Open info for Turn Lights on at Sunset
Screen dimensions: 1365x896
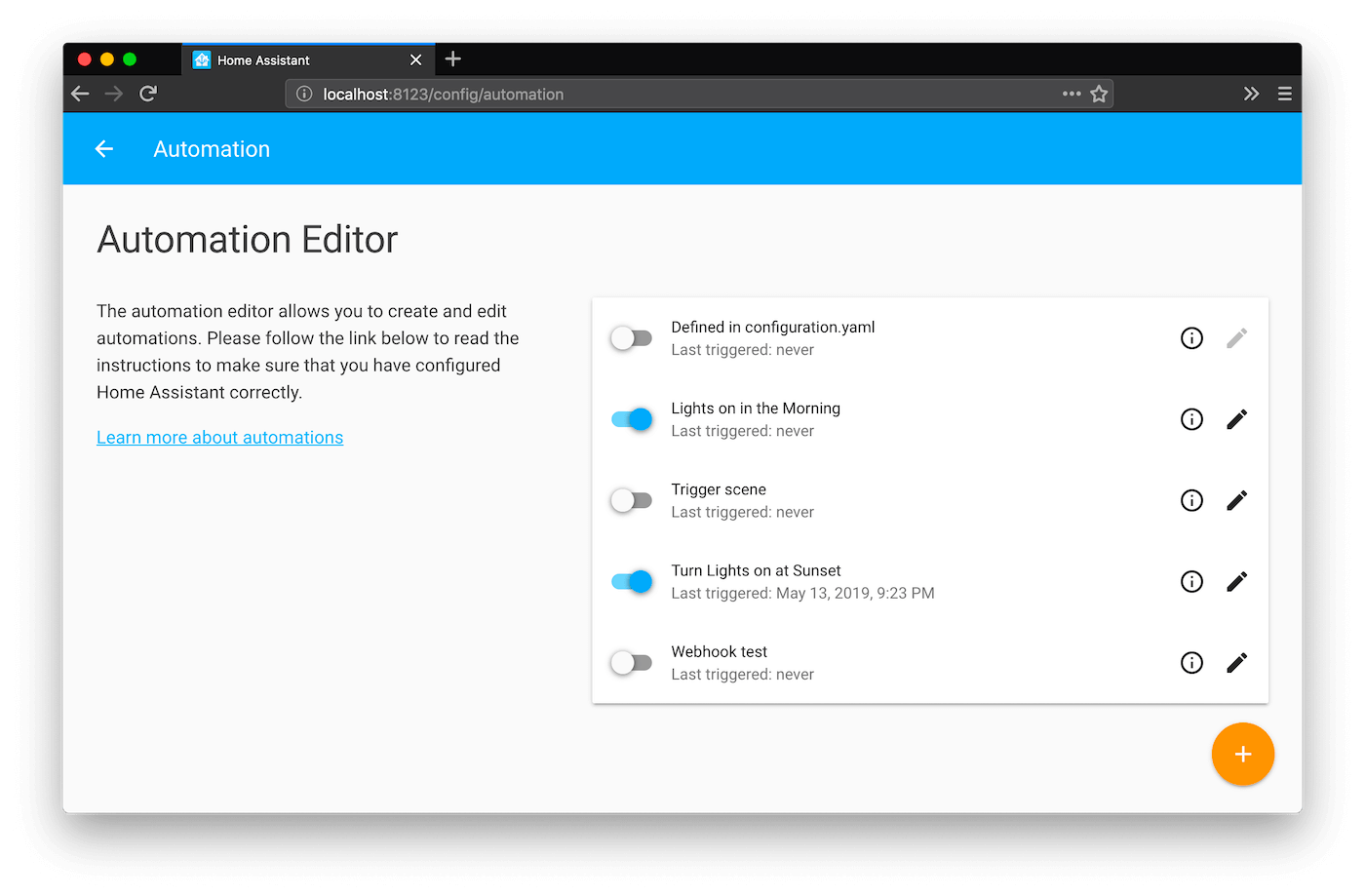[x=1191, y=581]
